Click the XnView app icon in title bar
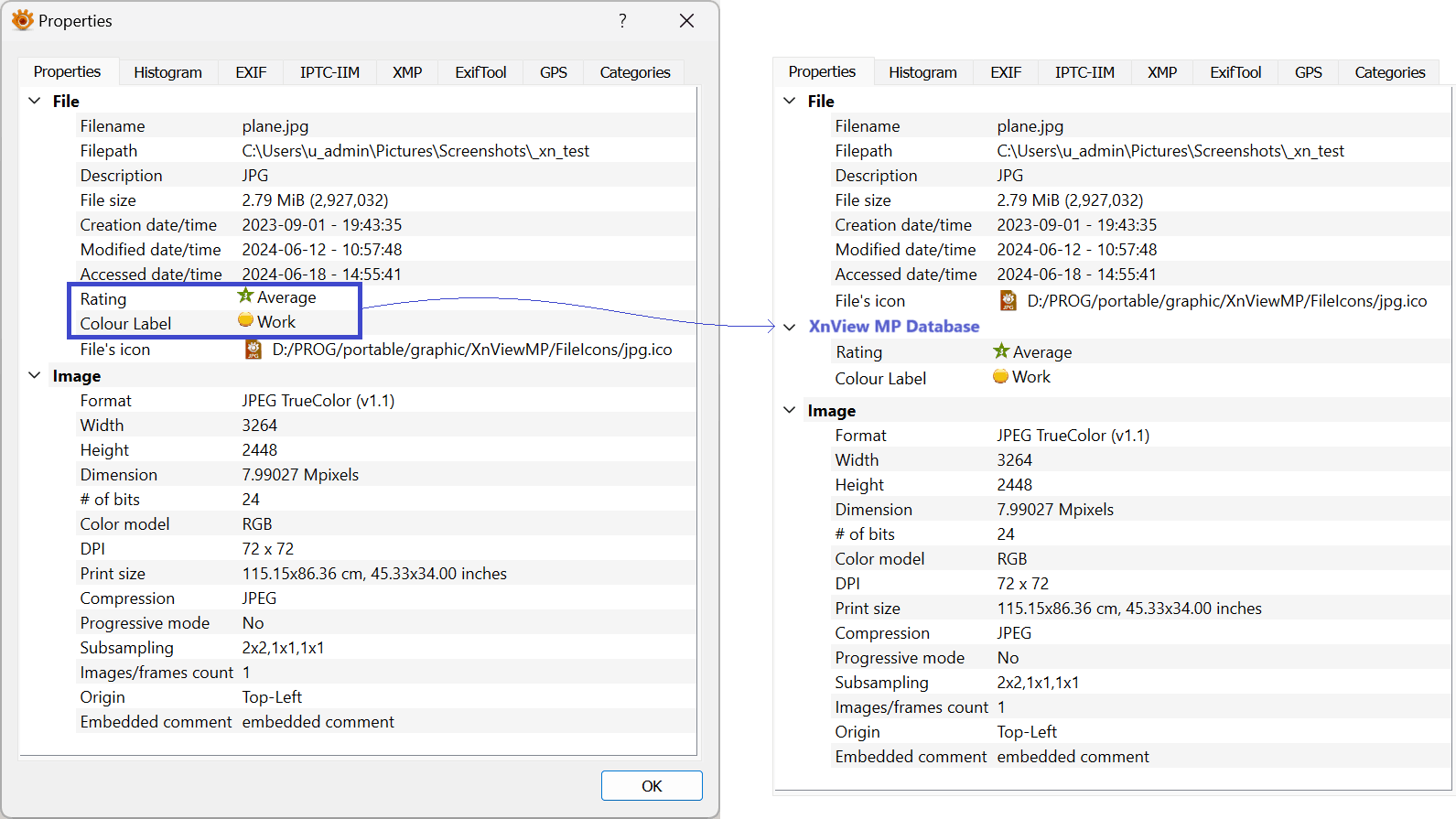The width and height of the screenshot is (1456, 819). [x=22, y=20]
